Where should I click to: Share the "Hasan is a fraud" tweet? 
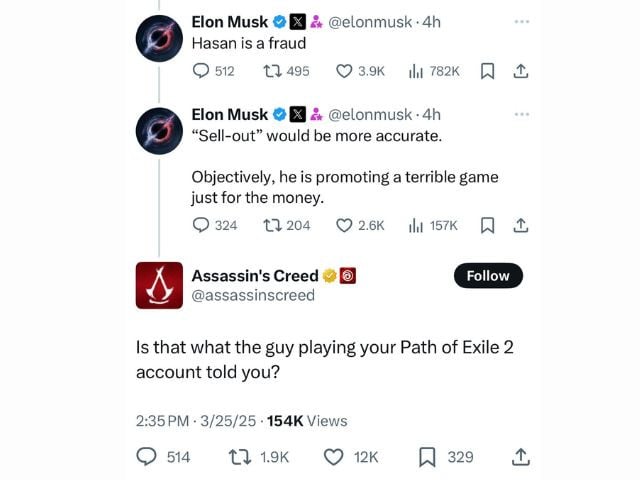(519, 71)
